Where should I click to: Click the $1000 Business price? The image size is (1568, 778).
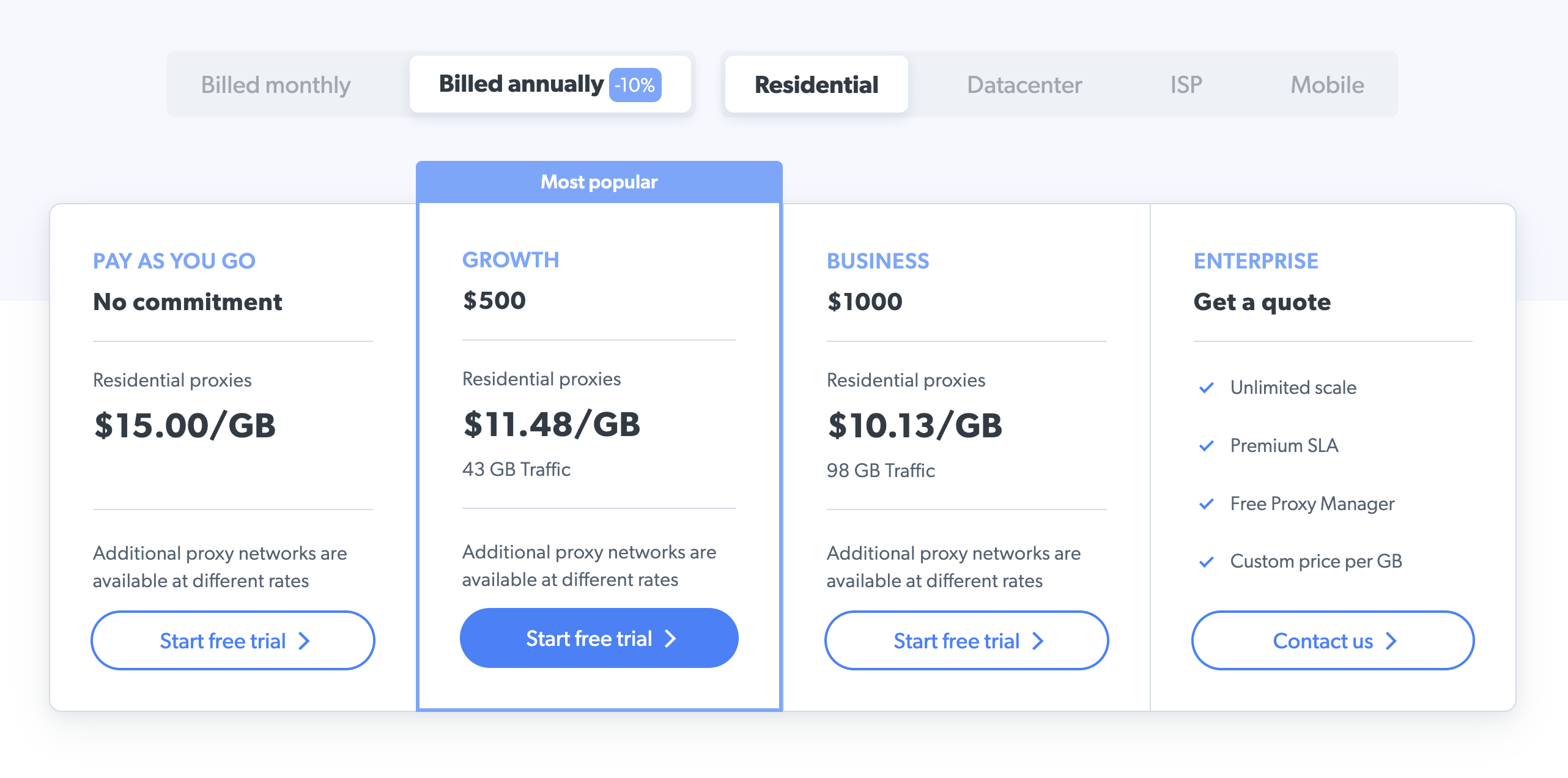[865, 302]
